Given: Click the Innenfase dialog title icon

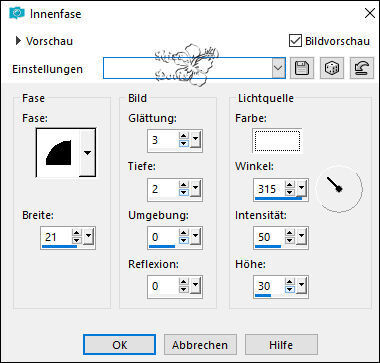Looking at the screenshot, I should tap(17, 14).
